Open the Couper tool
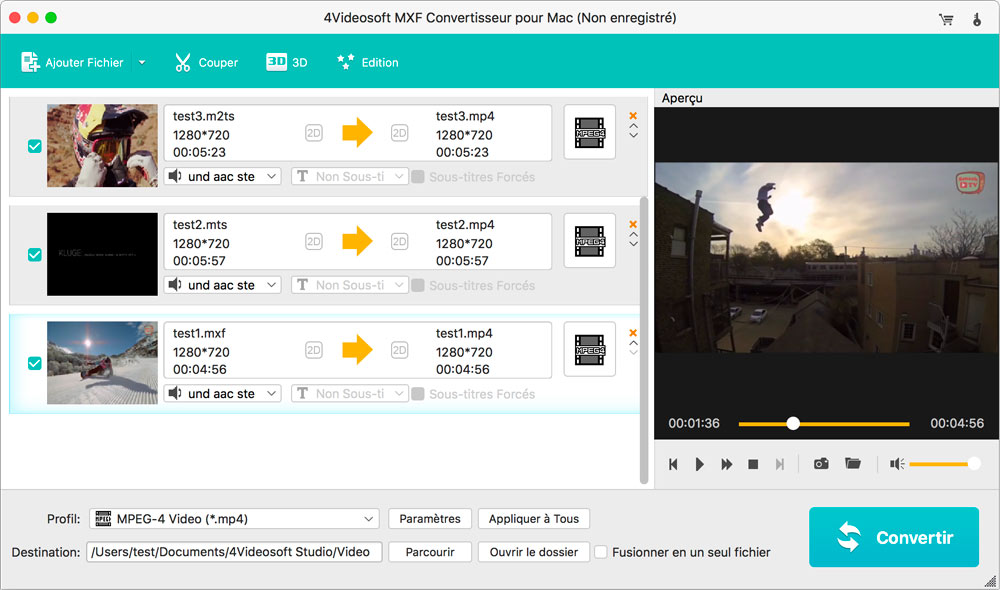The height and width of the screenshot is (590, 1000). [206, 62]
